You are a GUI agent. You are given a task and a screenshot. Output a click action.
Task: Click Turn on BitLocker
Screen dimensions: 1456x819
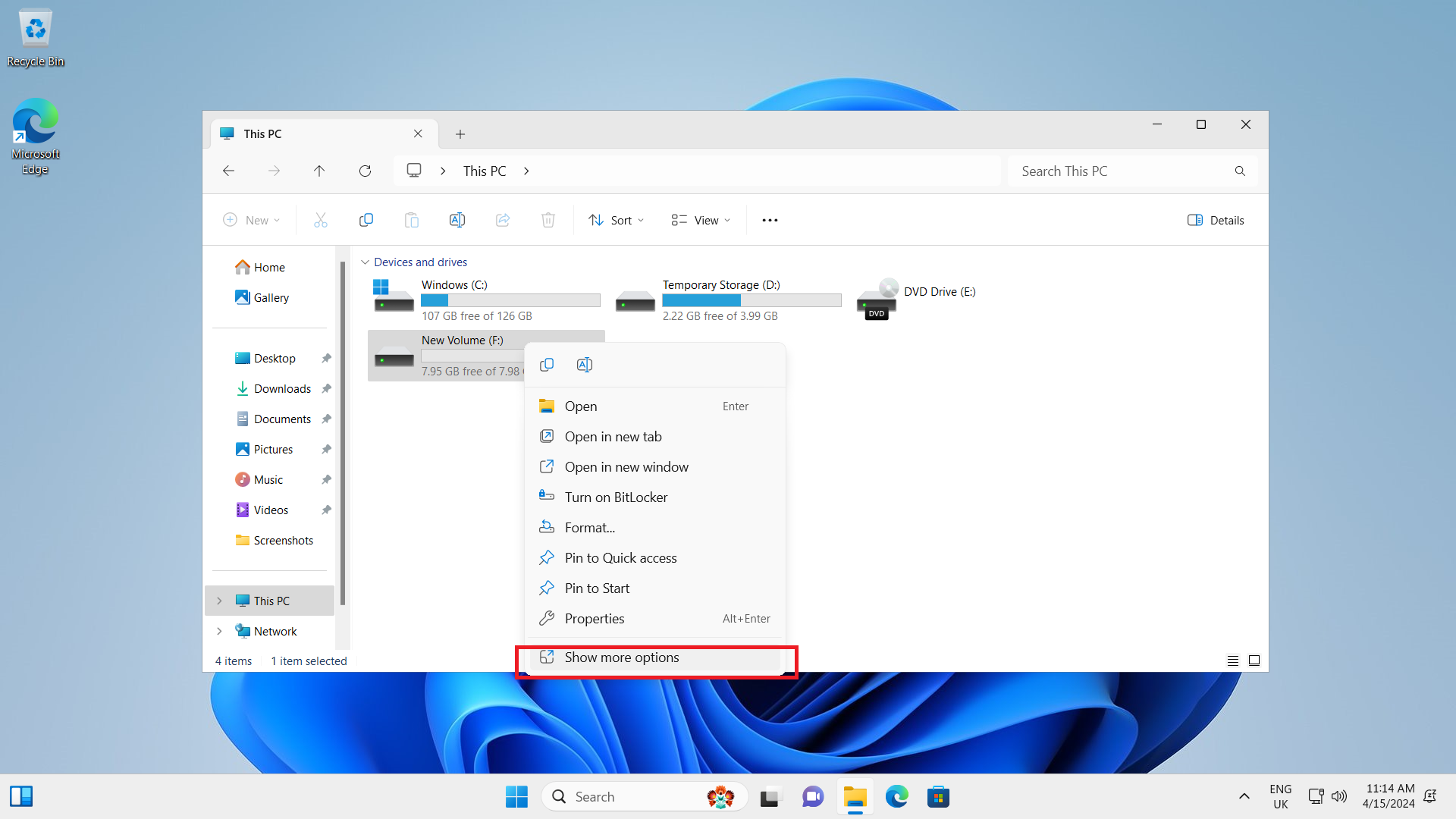pyautogui.click(x=616, y=497)
